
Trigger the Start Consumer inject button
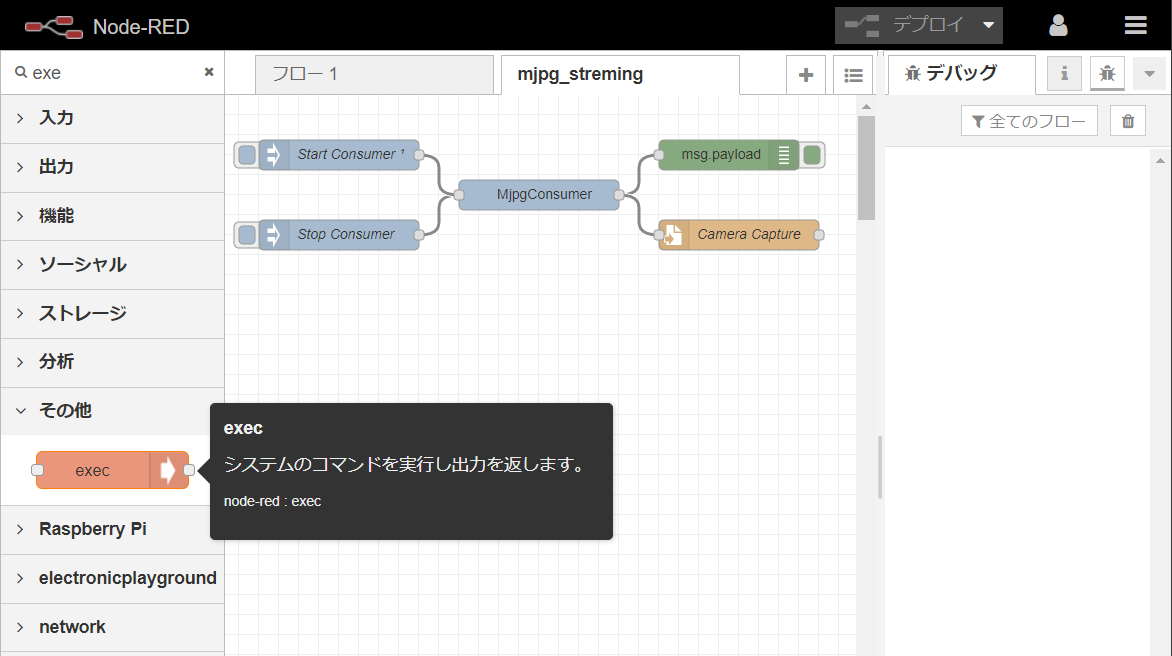pyautogui.click(x=247, y=155)
